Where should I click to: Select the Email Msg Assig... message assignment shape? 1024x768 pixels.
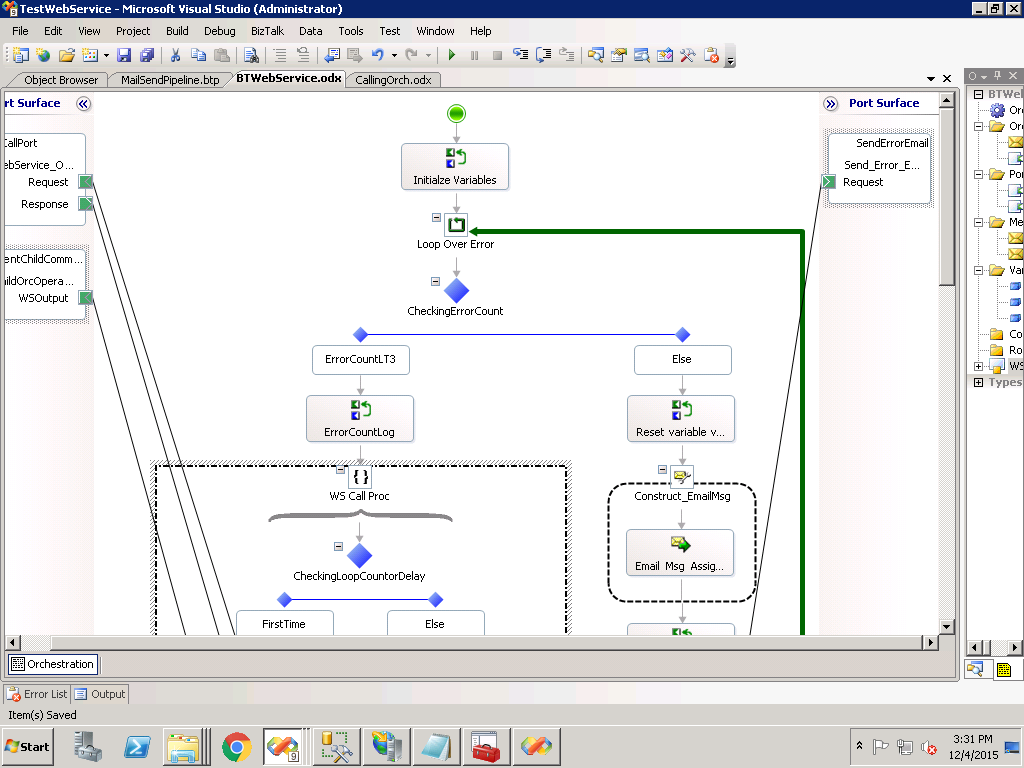[x=680, y=553]
